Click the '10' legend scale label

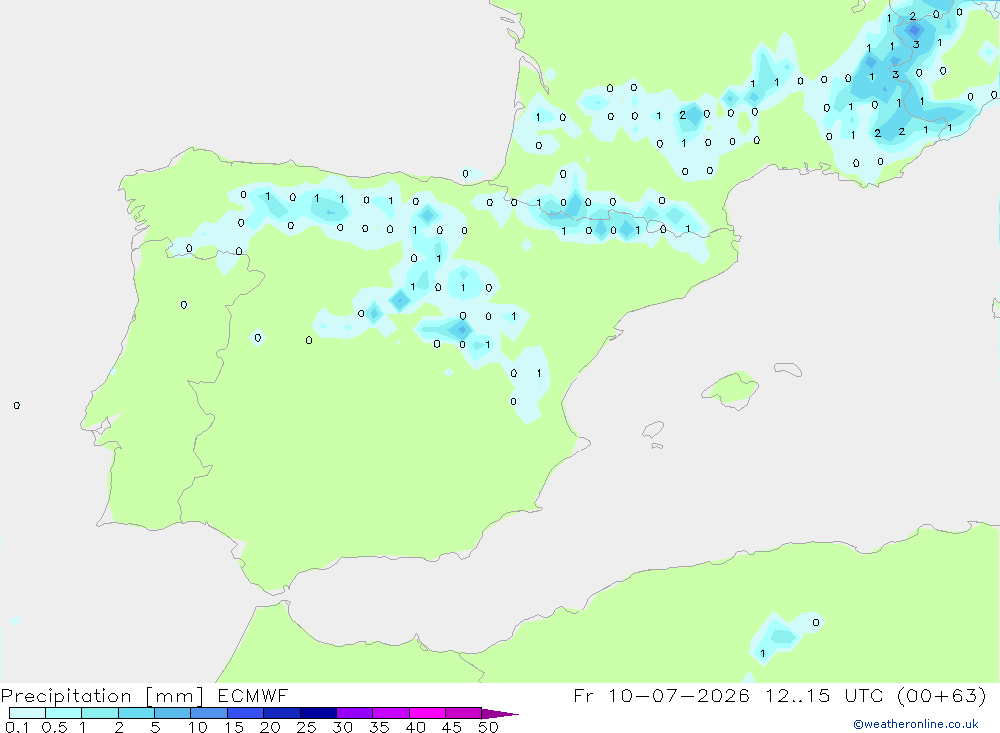pyautogui.click(x=198, y=727)
